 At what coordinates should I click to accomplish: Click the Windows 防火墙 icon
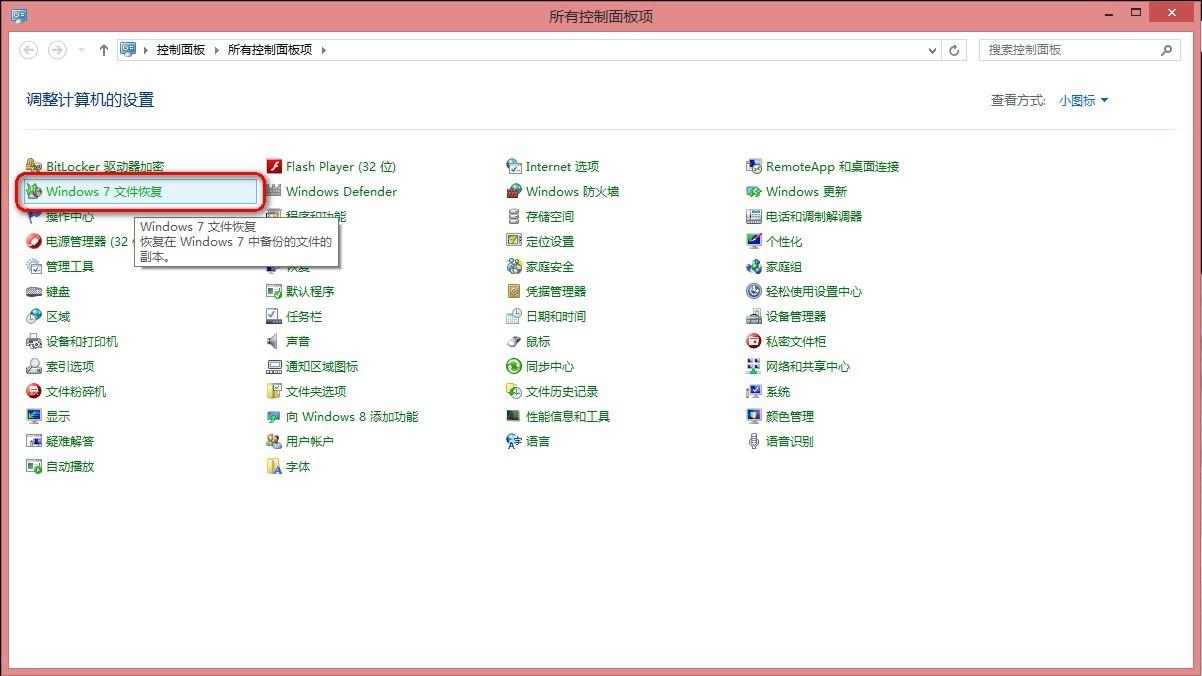(x=514, y=192)
